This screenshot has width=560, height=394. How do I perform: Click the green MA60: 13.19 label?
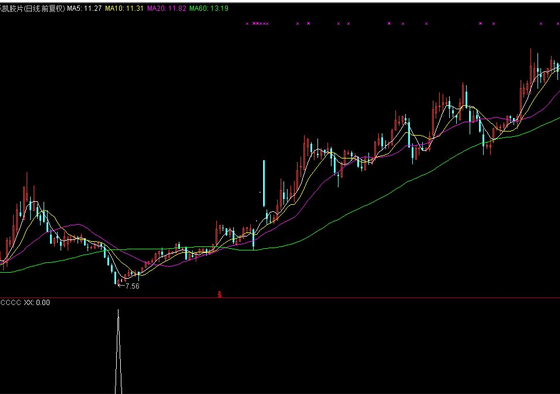point(209,8)
